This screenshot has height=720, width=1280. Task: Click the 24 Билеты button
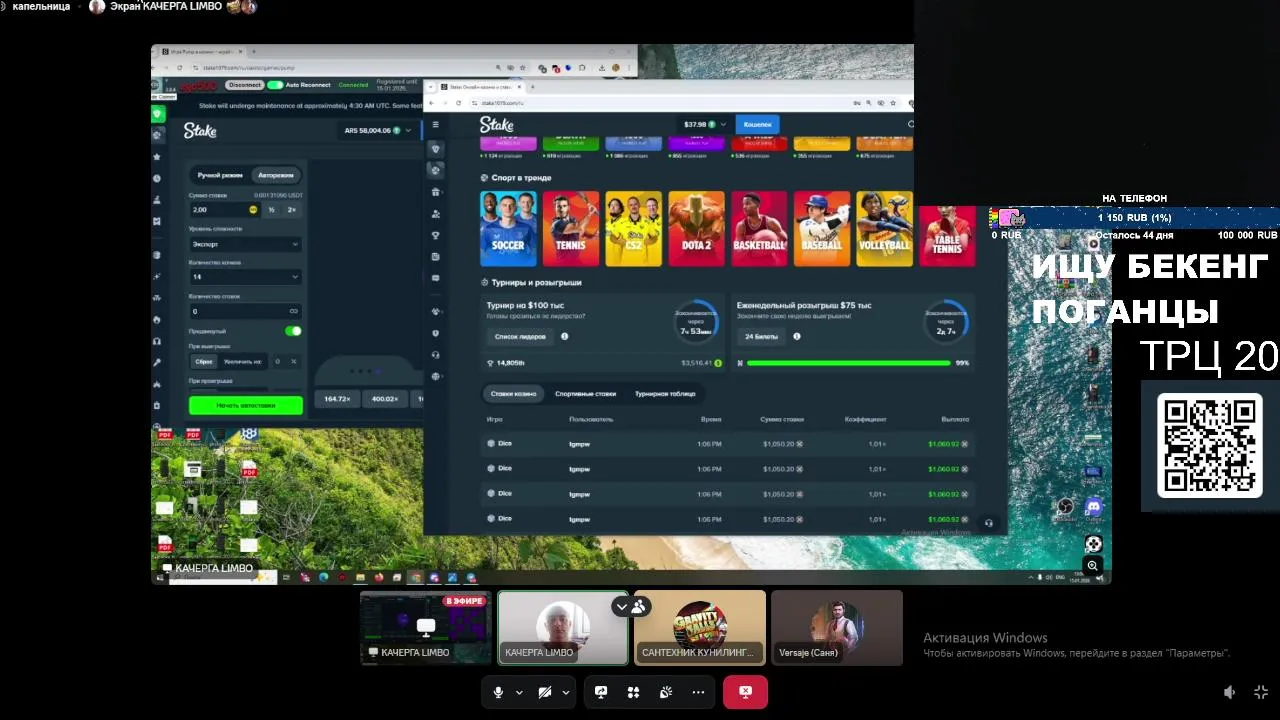click(x=762, y=337)
